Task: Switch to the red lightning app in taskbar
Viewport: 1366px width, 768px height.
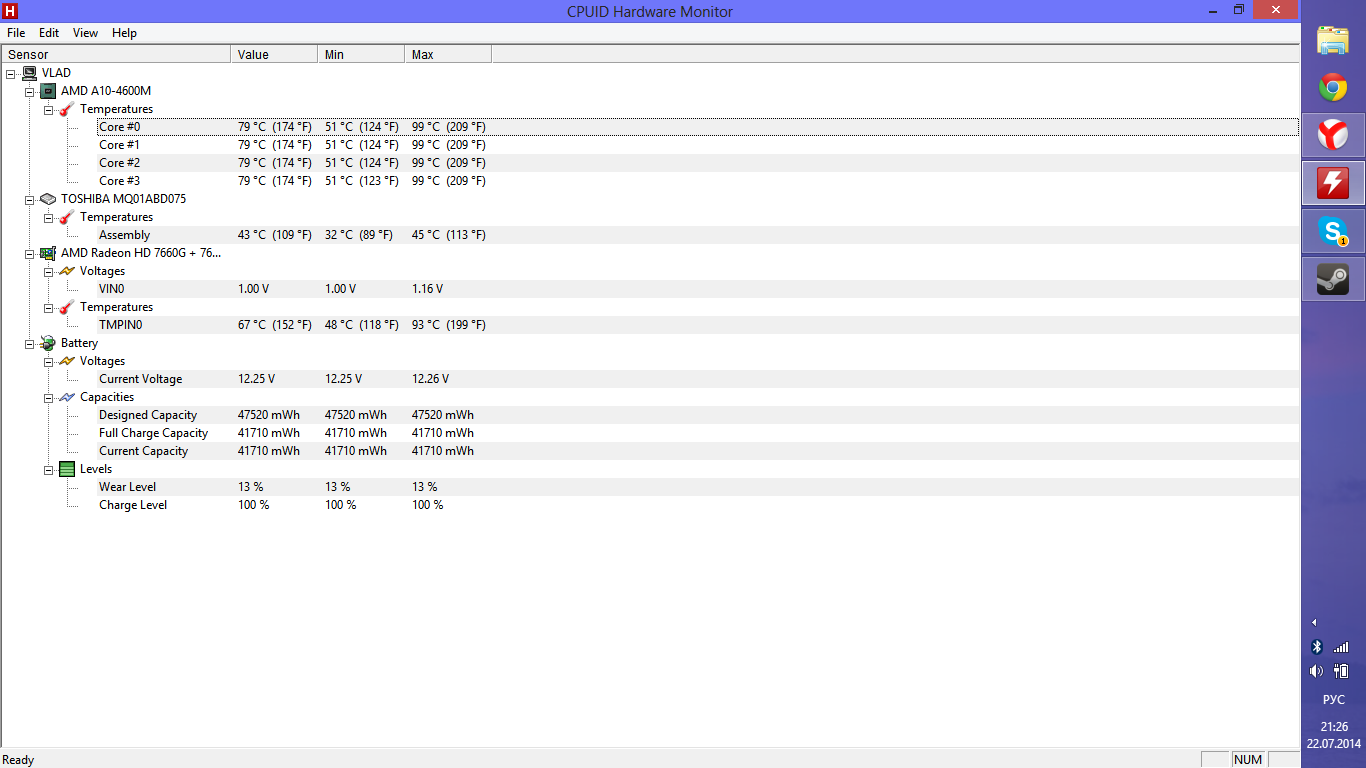Action: point(1333,182)
